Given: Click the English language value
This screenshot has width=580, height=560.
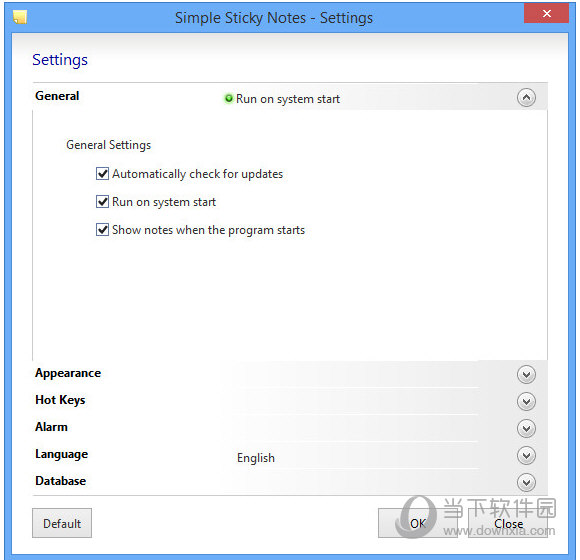Looking at the screenshot, I should point(256,458).
